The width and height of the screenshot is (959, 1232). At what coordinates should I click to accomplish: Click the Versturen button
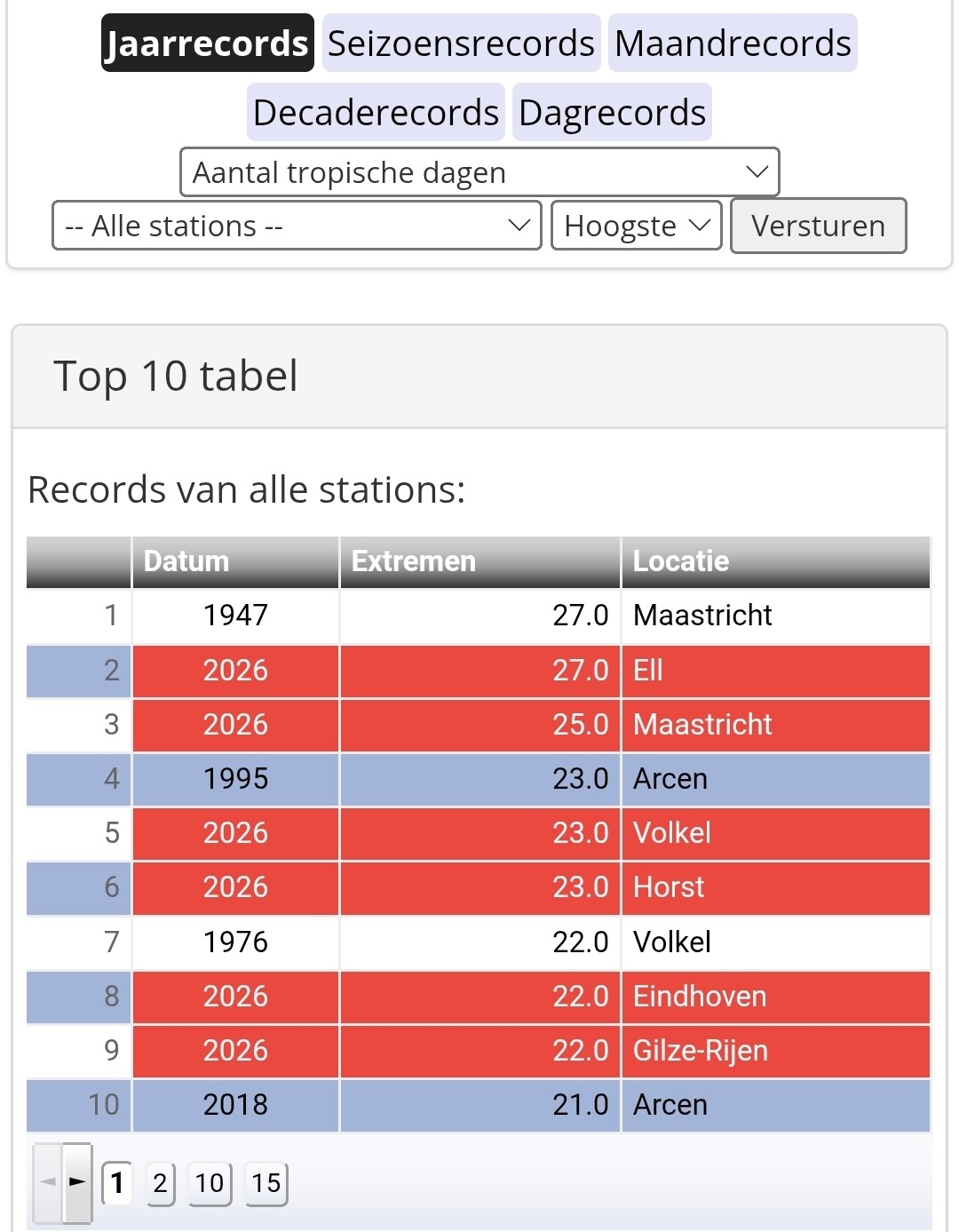(818, 226)
